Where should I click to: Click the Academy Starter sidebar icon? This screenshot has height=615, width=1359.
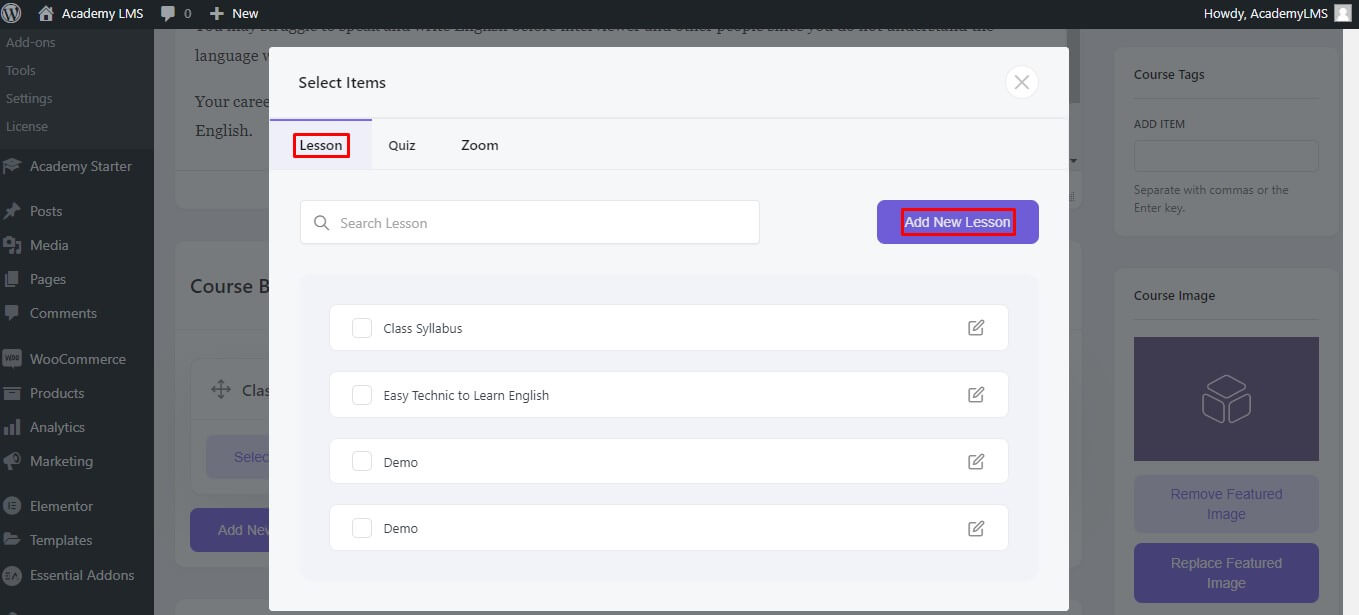12,166
